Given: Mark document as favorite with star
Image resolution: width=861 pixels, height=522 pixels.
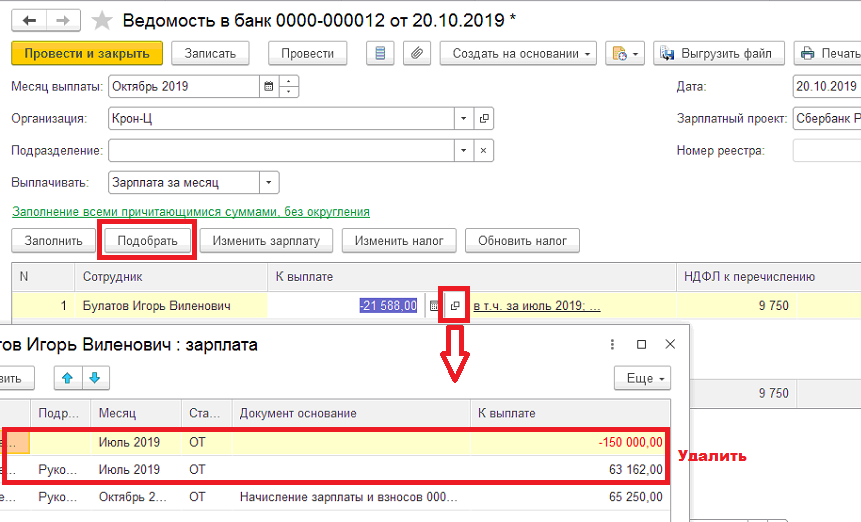Looking at the screenshot, I should [x=102, y=21].
